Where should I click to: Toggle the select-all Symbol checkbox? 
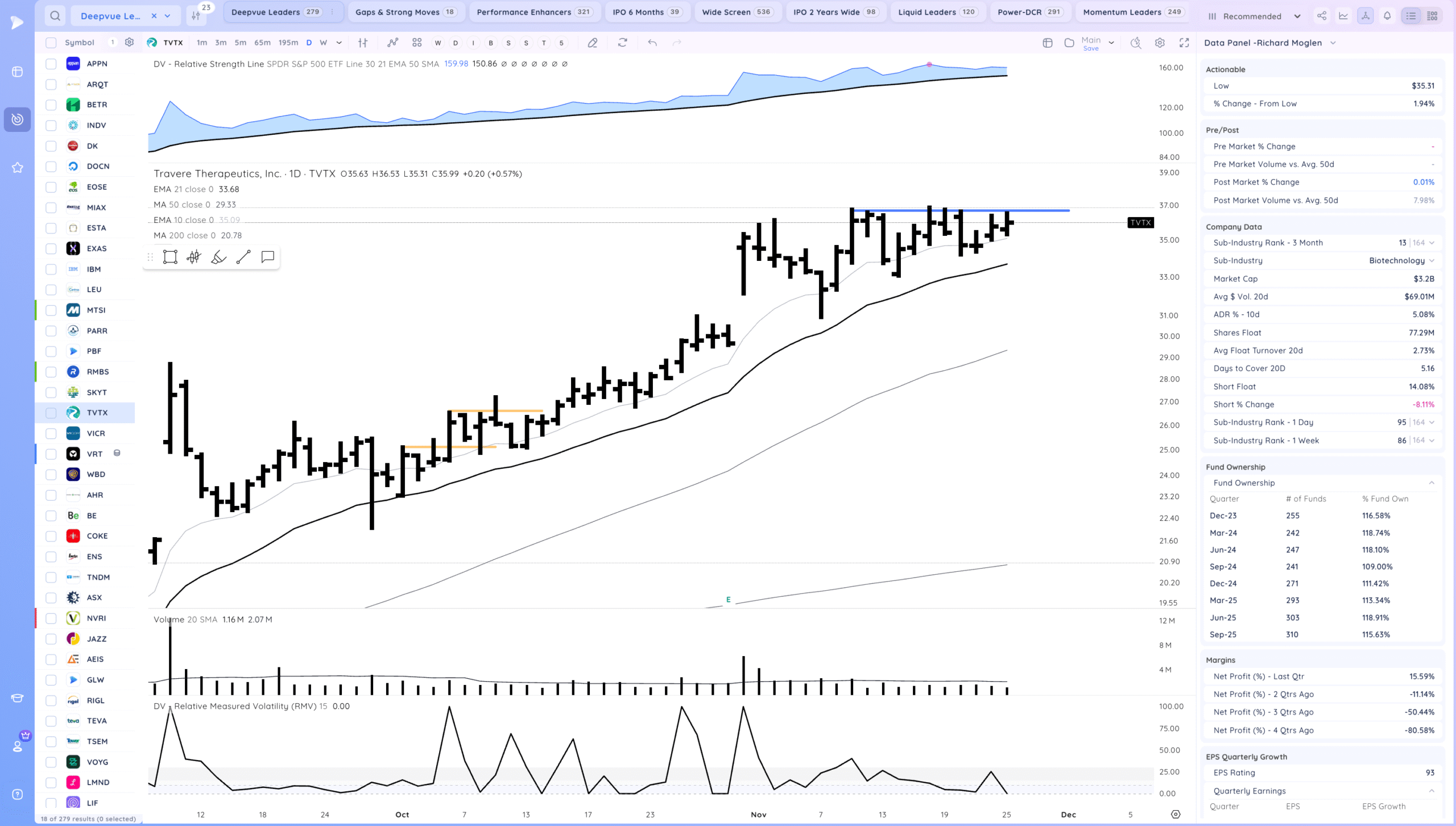[51, 43]
